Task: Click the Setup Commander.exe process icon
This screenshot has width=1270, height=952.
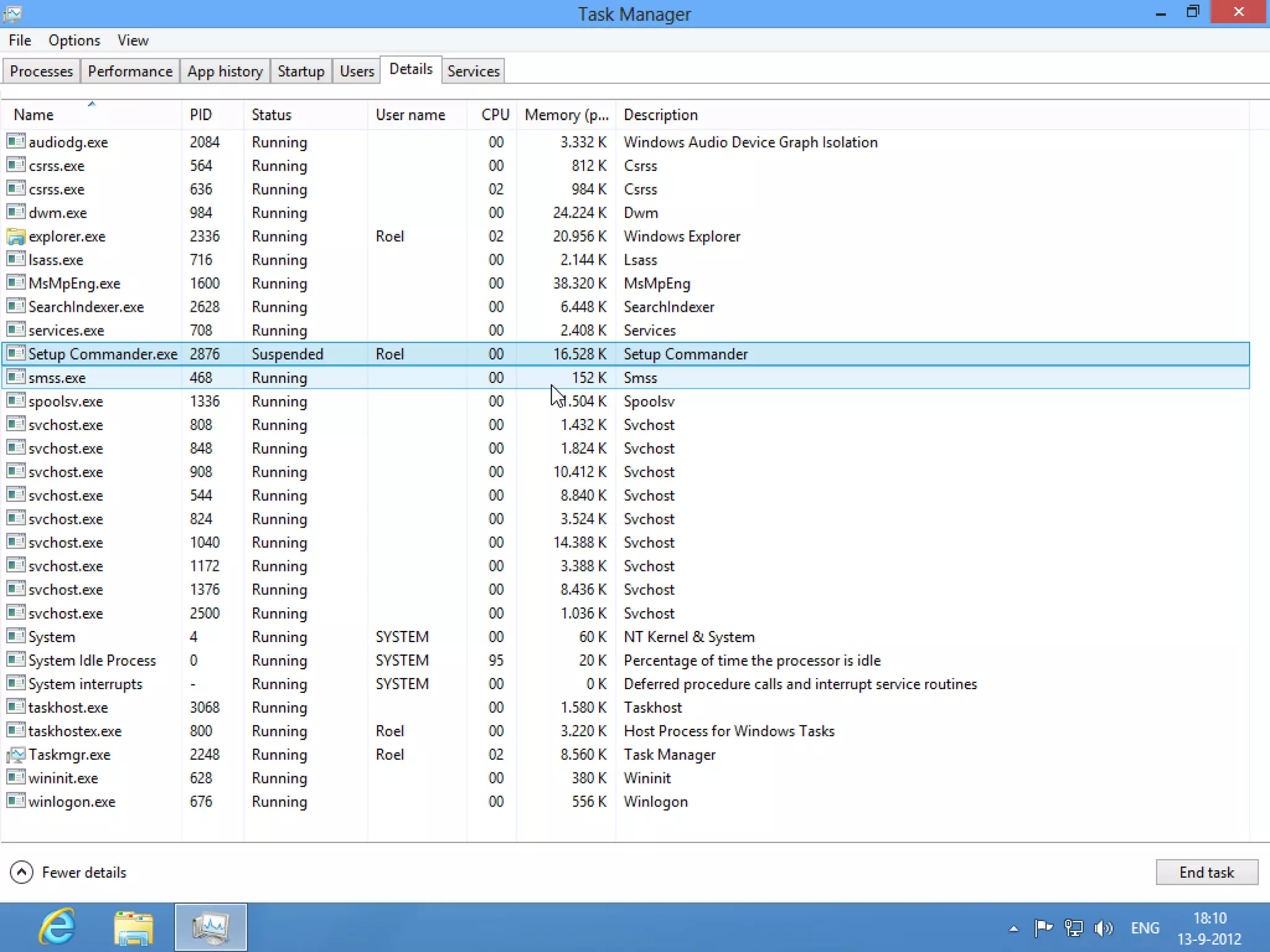Action: 16,353
